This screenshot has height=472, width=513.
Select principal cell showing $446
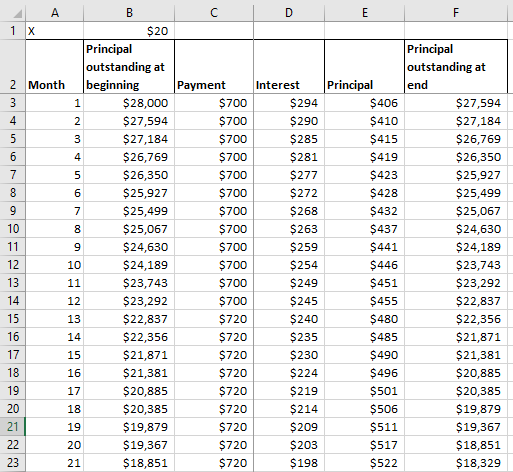coord(365,265)
